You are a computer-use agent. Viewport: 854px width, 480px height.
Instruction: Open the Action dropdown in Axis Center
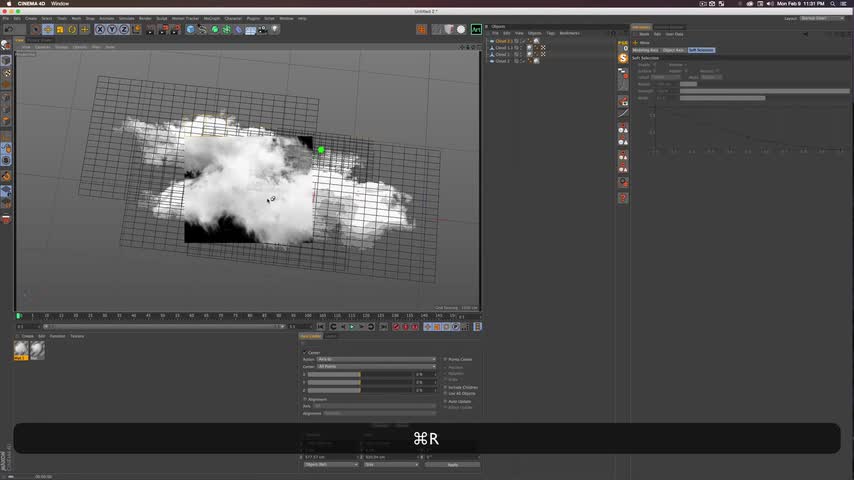coord(376,359)
